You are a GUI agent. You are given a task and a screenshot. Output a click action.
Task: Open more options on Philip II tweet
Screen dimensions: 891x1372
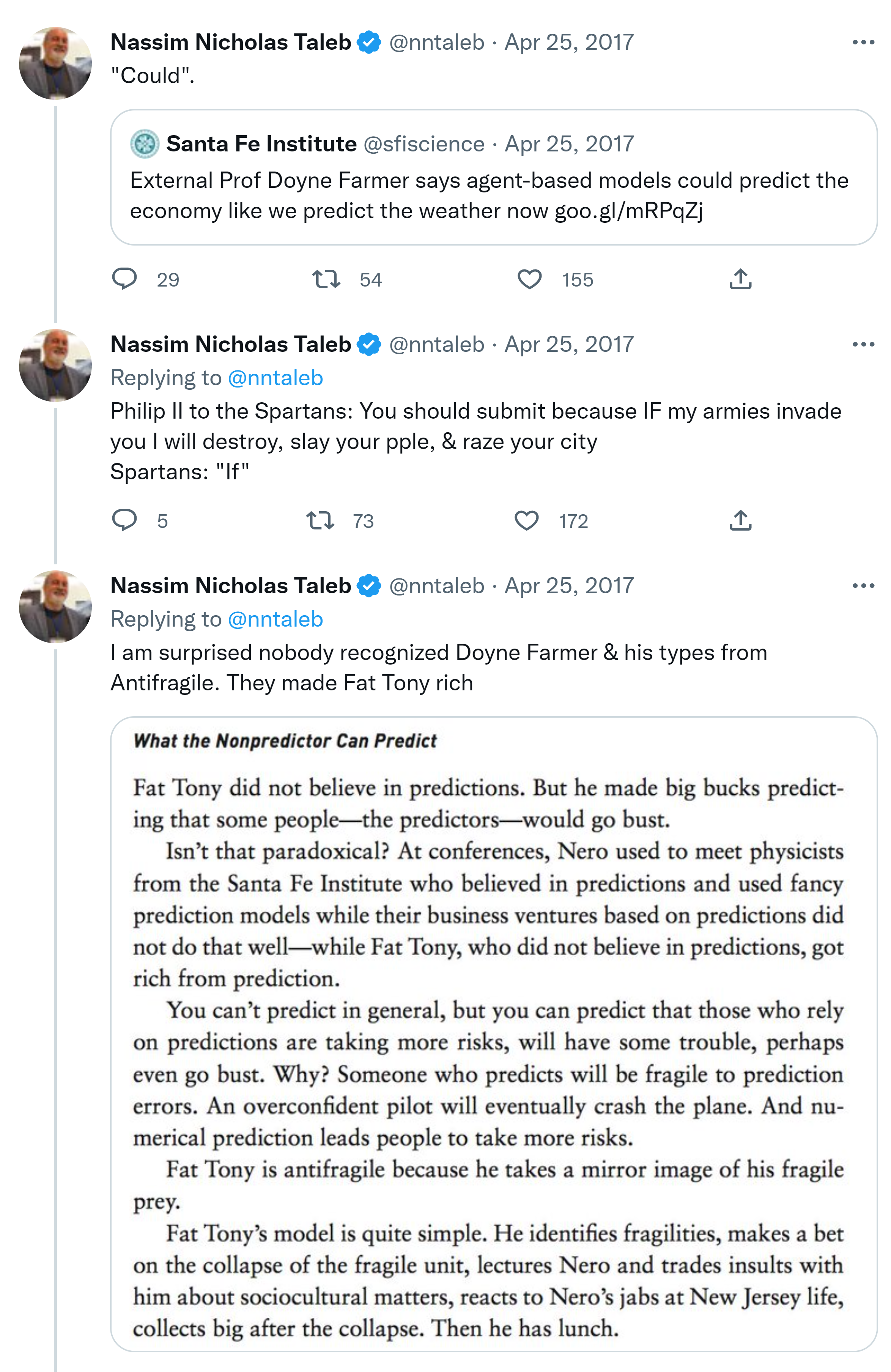[863, 344]
